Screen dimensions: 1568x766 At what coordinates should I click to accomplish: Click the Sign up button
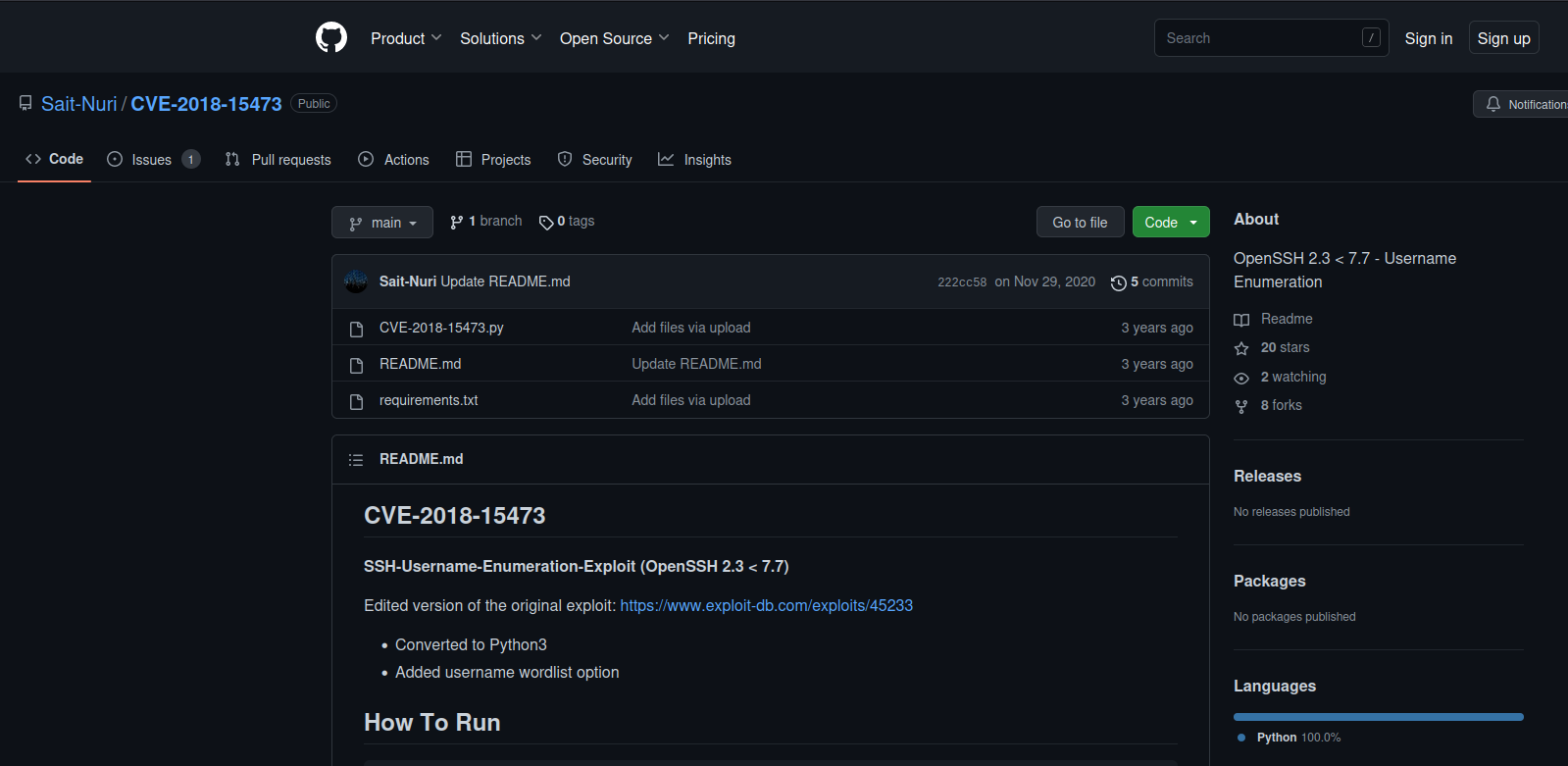1504,38
